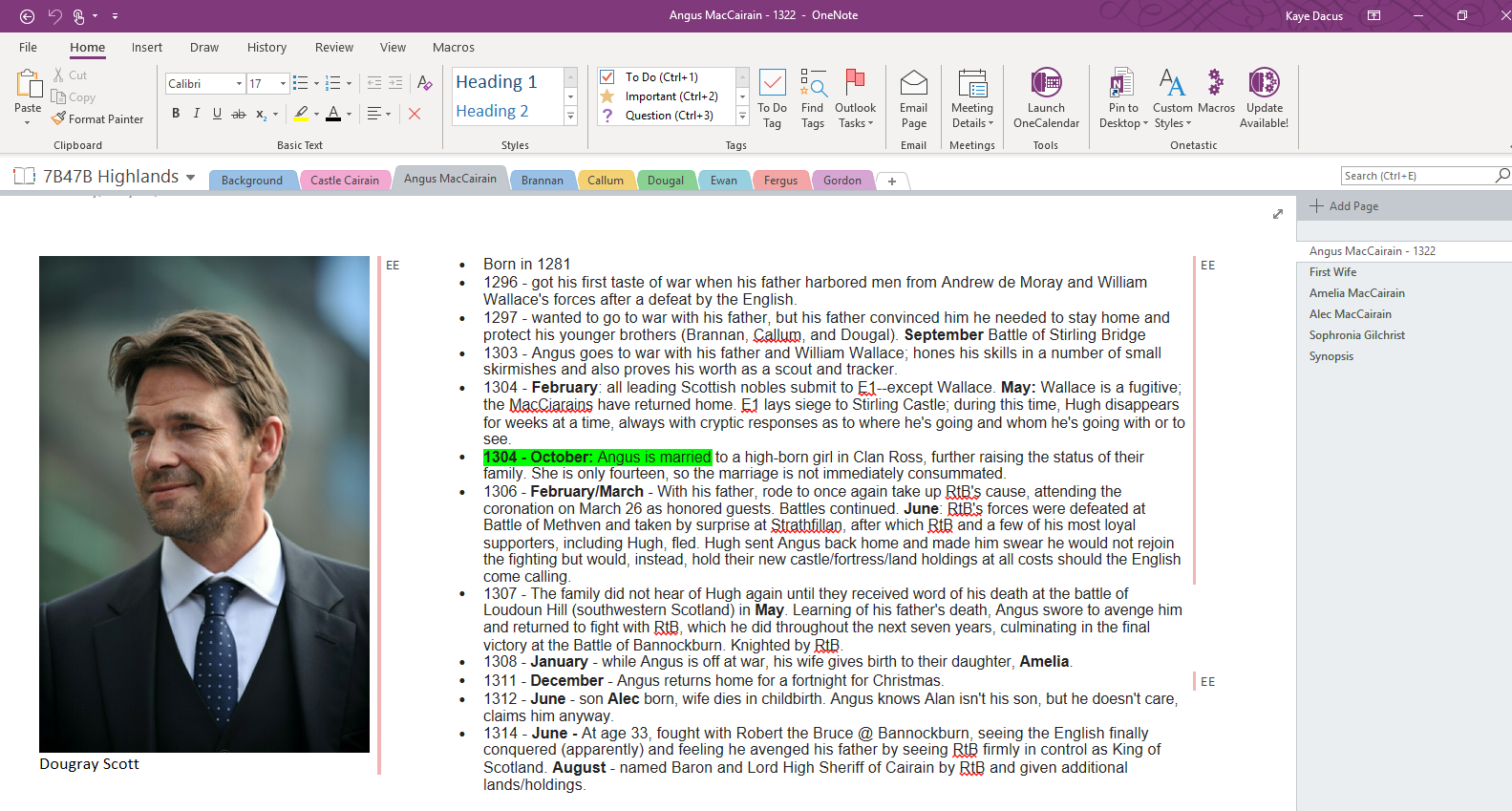Image resolution: width=1512 pixels, height=811 pixels.
Task: Toggle bold formatting
Action: 176,114
